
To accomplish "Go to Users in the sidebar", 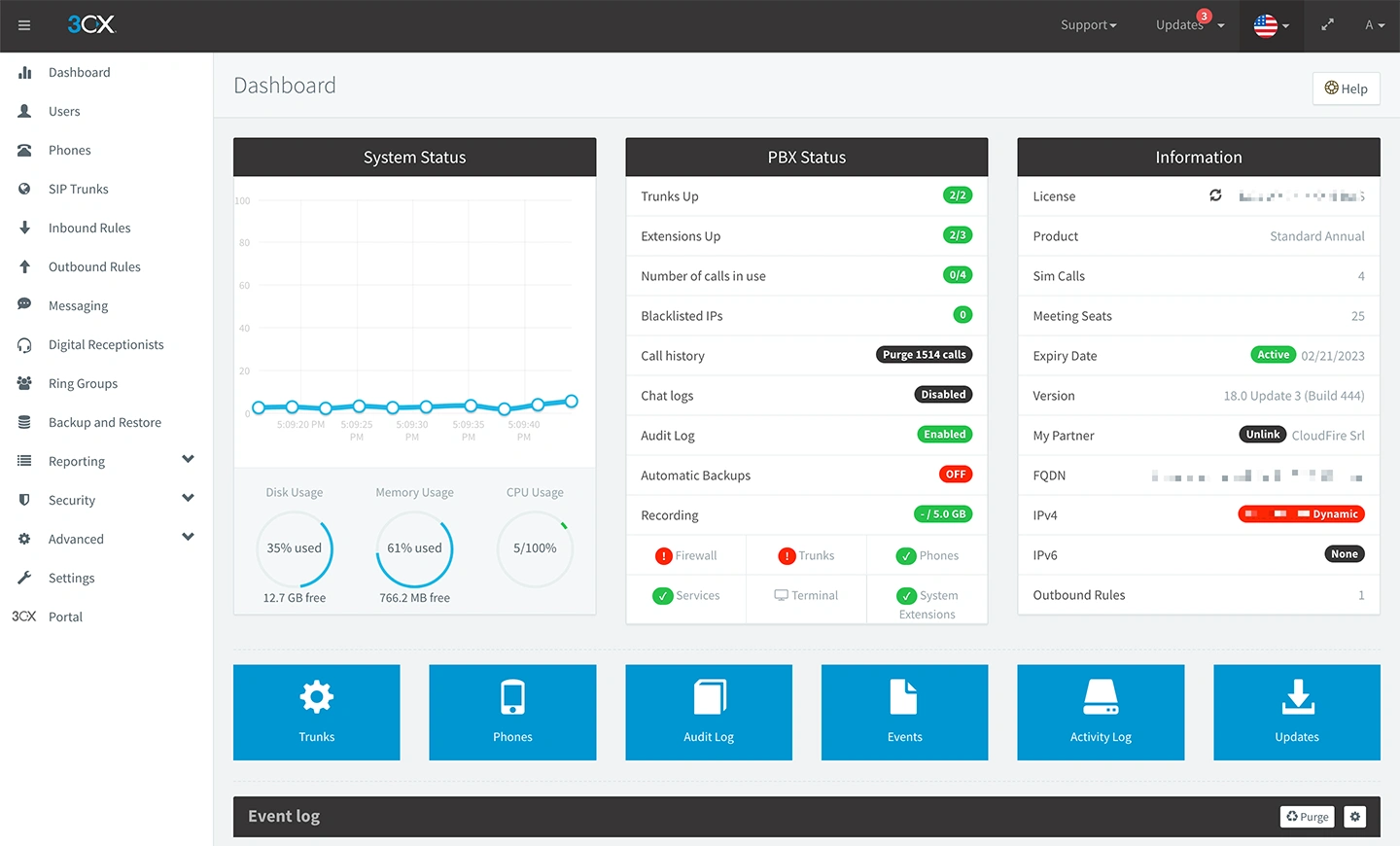I will pyautogui.click(x=64, y=111).
